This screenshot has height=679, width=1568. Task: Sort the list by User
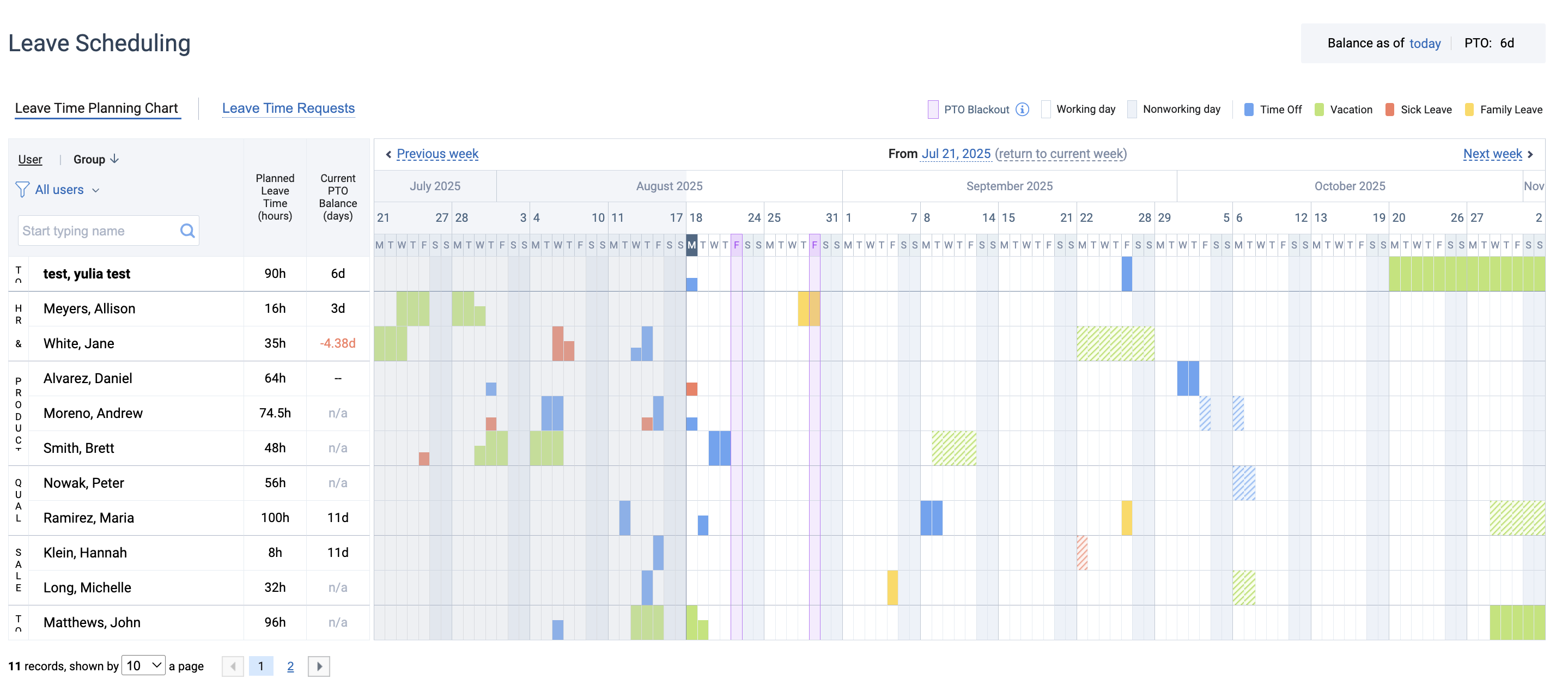click(30, 159)
